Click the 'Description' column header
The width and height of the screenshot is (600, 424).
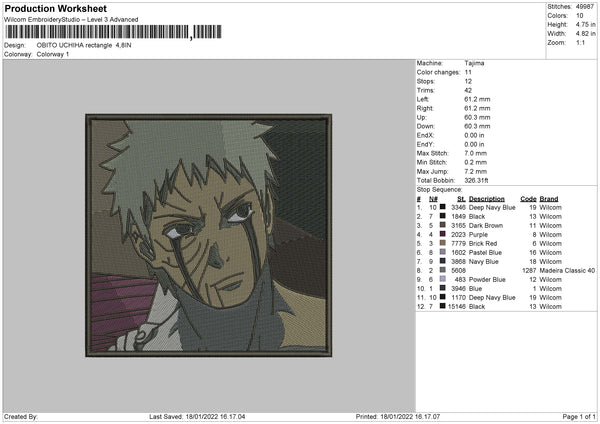tap(486, 199)
